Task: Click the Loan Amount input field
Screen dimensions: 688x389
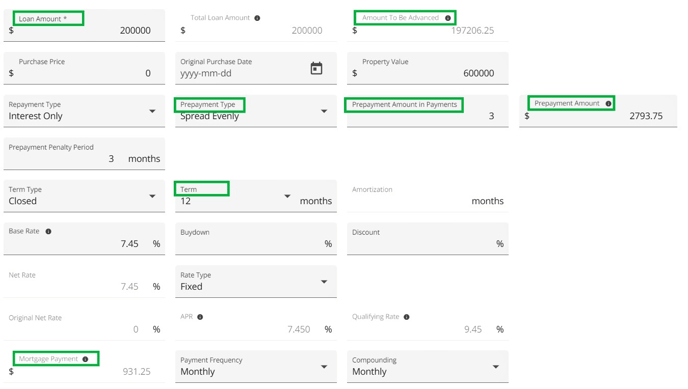Action: 84,26
